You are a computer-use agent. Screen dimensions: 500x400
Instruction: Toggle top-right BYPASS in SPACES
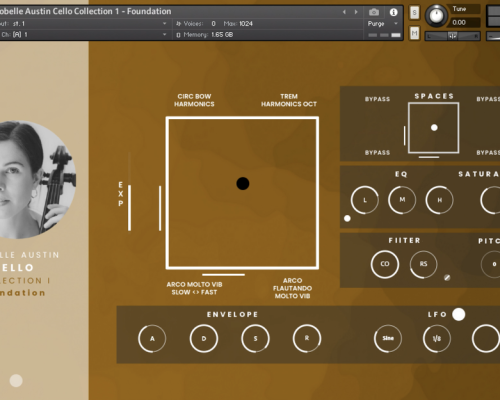488,99
